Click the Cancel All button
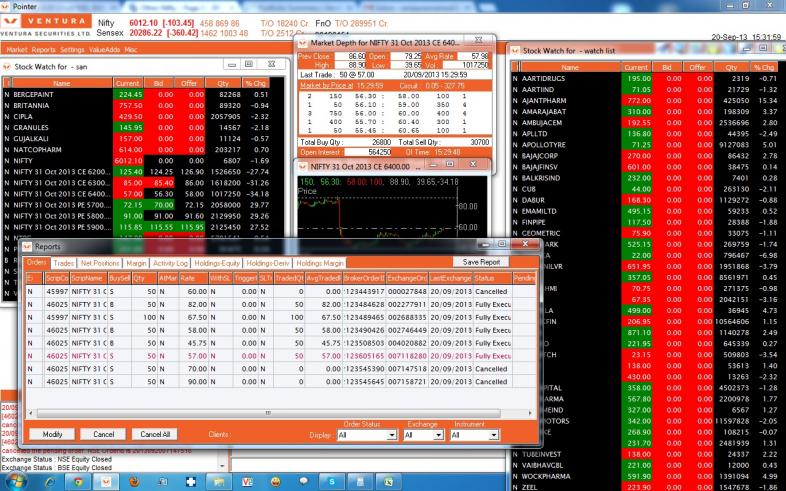Screen dimensions: 786x491 click(155, 434)
